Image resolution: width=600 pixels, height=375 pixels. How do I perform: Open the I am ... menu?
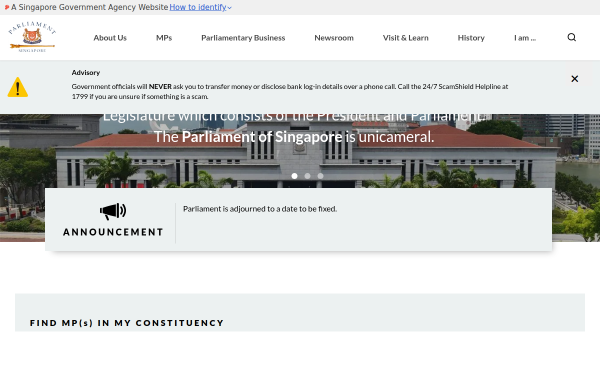[x=525, y=38]
